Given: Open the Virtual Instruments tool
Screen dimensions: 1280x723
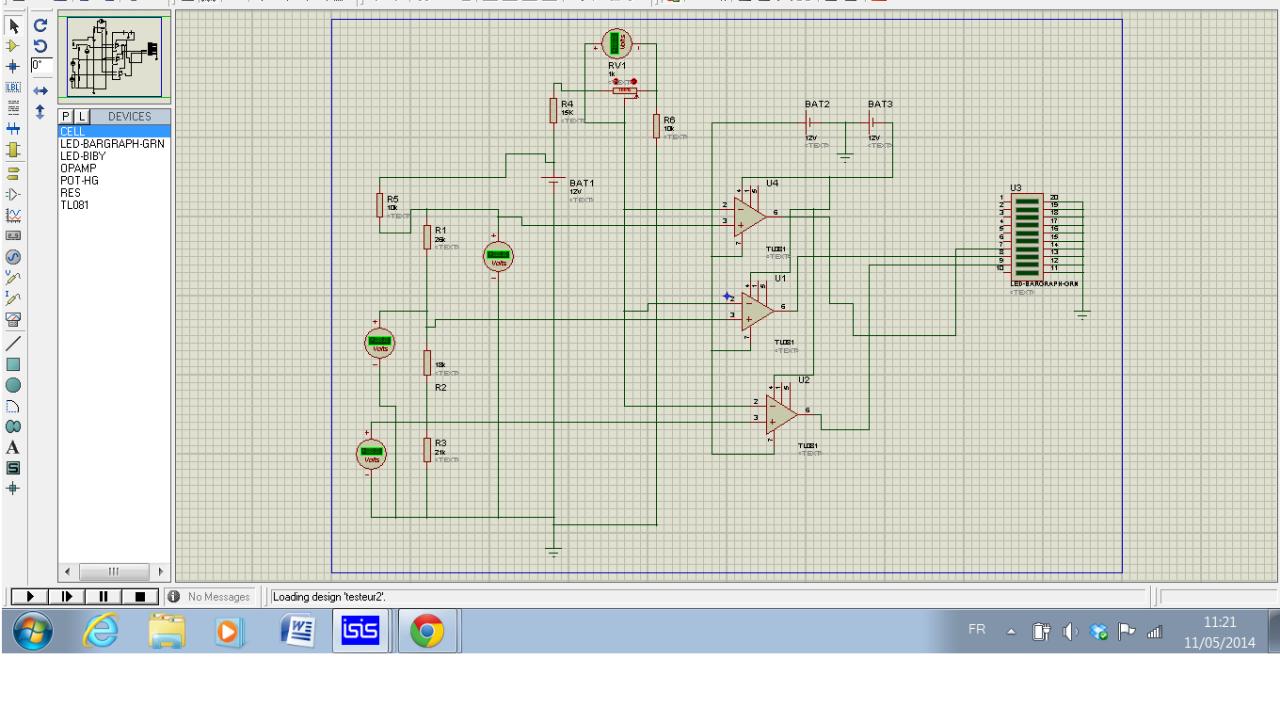Looking at the screenshot, I should pos(14,319).
